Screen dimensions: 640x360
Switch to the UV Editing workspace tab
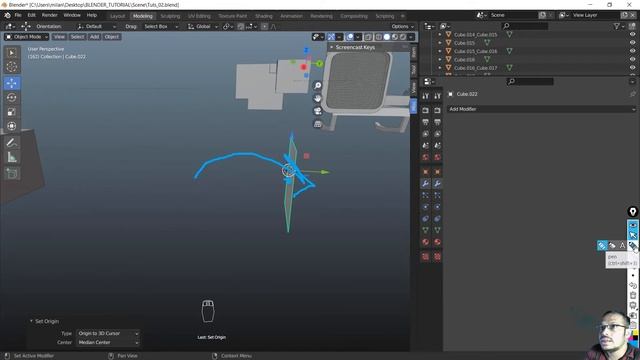click(x=199, y=16)
